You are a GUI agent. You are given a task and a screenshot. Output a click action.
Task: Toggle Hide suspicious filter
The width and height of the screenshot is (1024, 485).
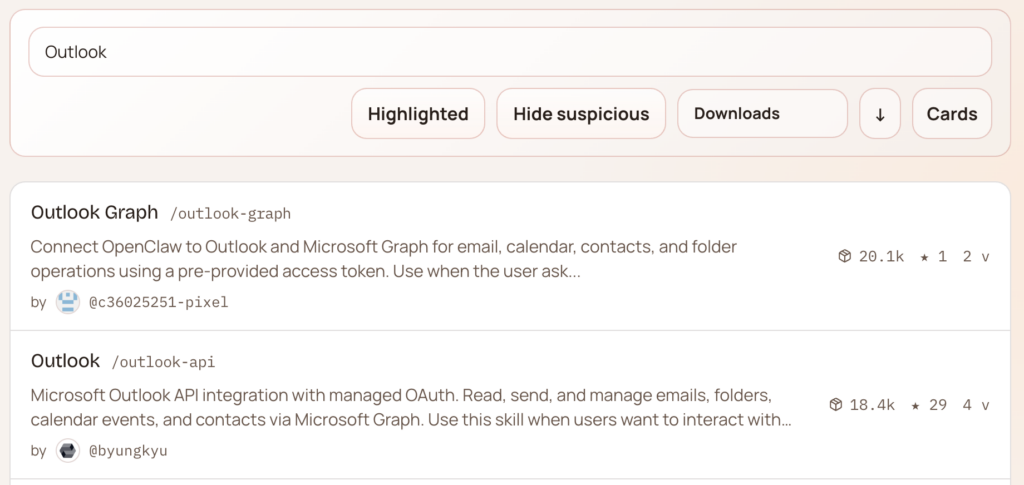[x=581, y=114]
